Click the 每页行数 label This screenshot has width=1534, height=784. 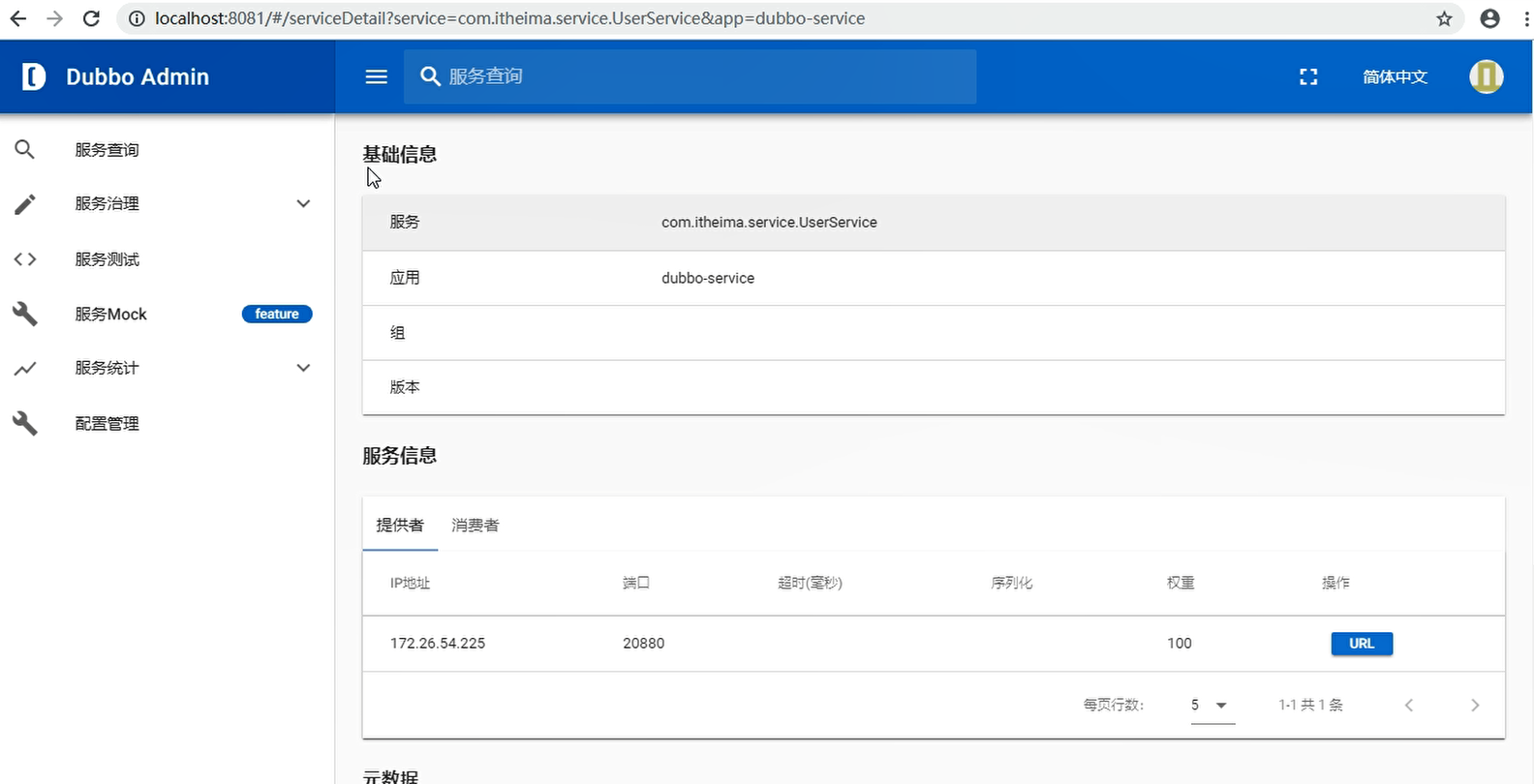(x=1114, y=705)
